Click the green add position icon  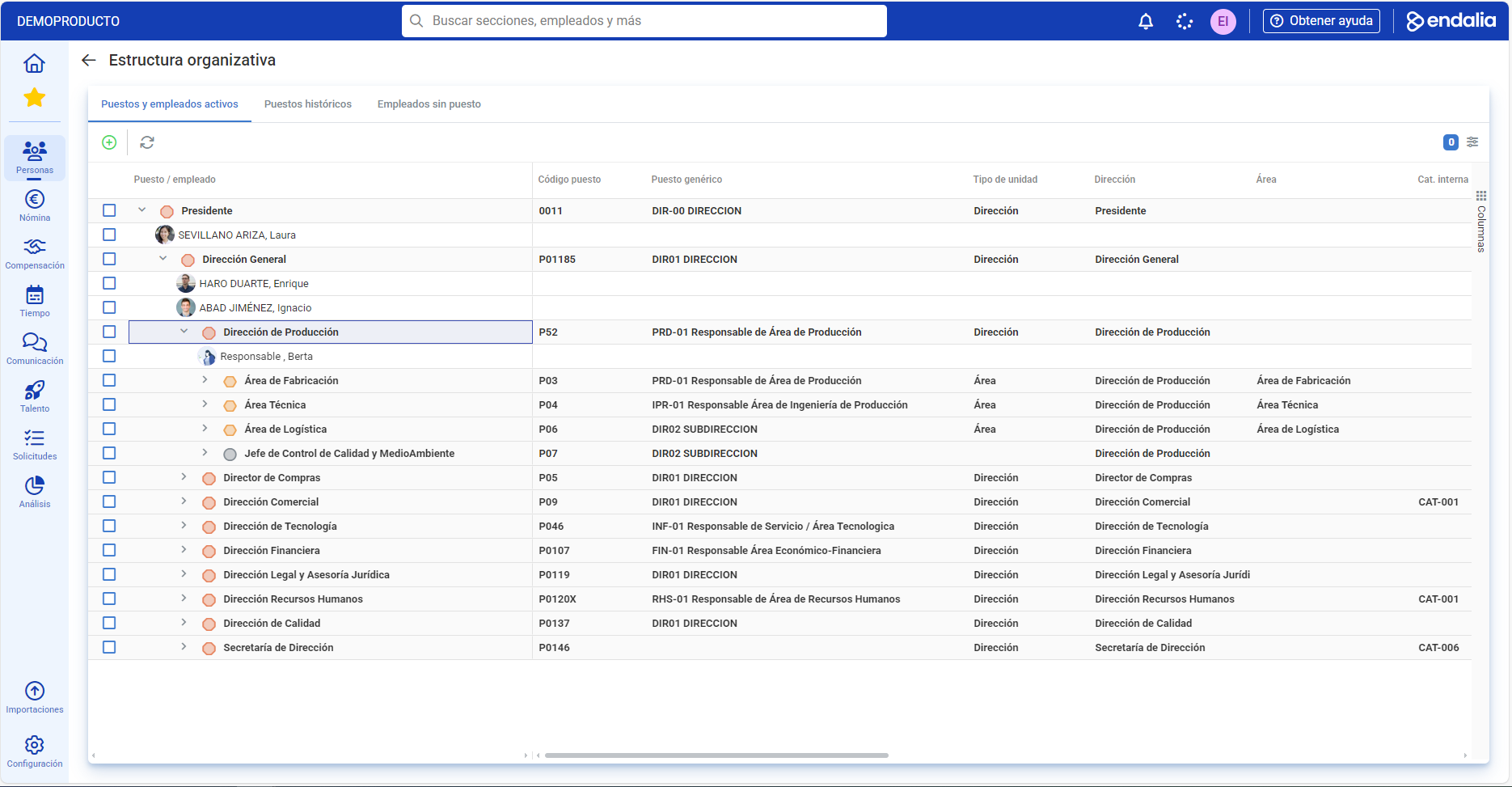[109, 142]
